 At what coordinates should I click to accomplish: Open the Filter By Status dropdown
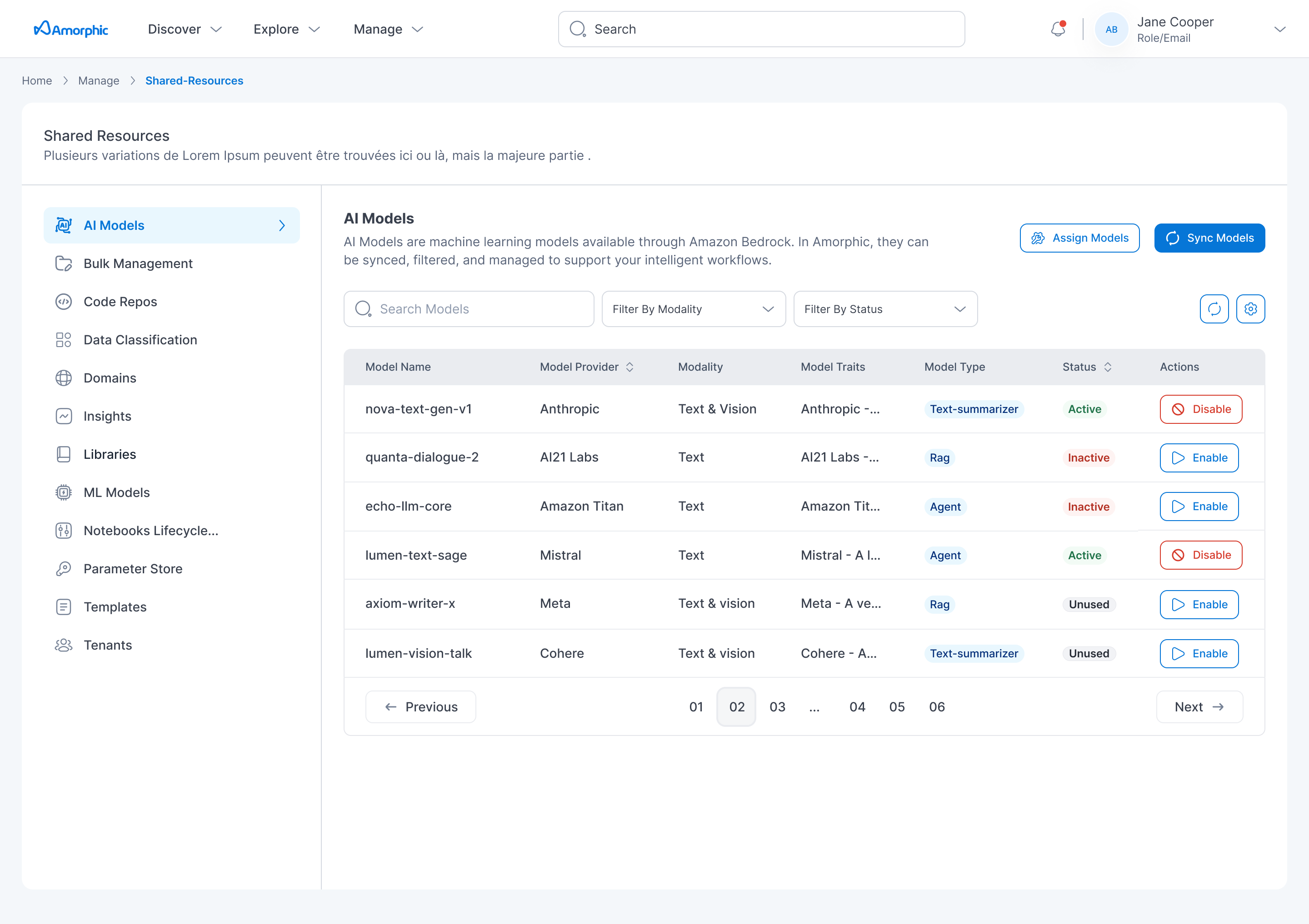[885, 309]
